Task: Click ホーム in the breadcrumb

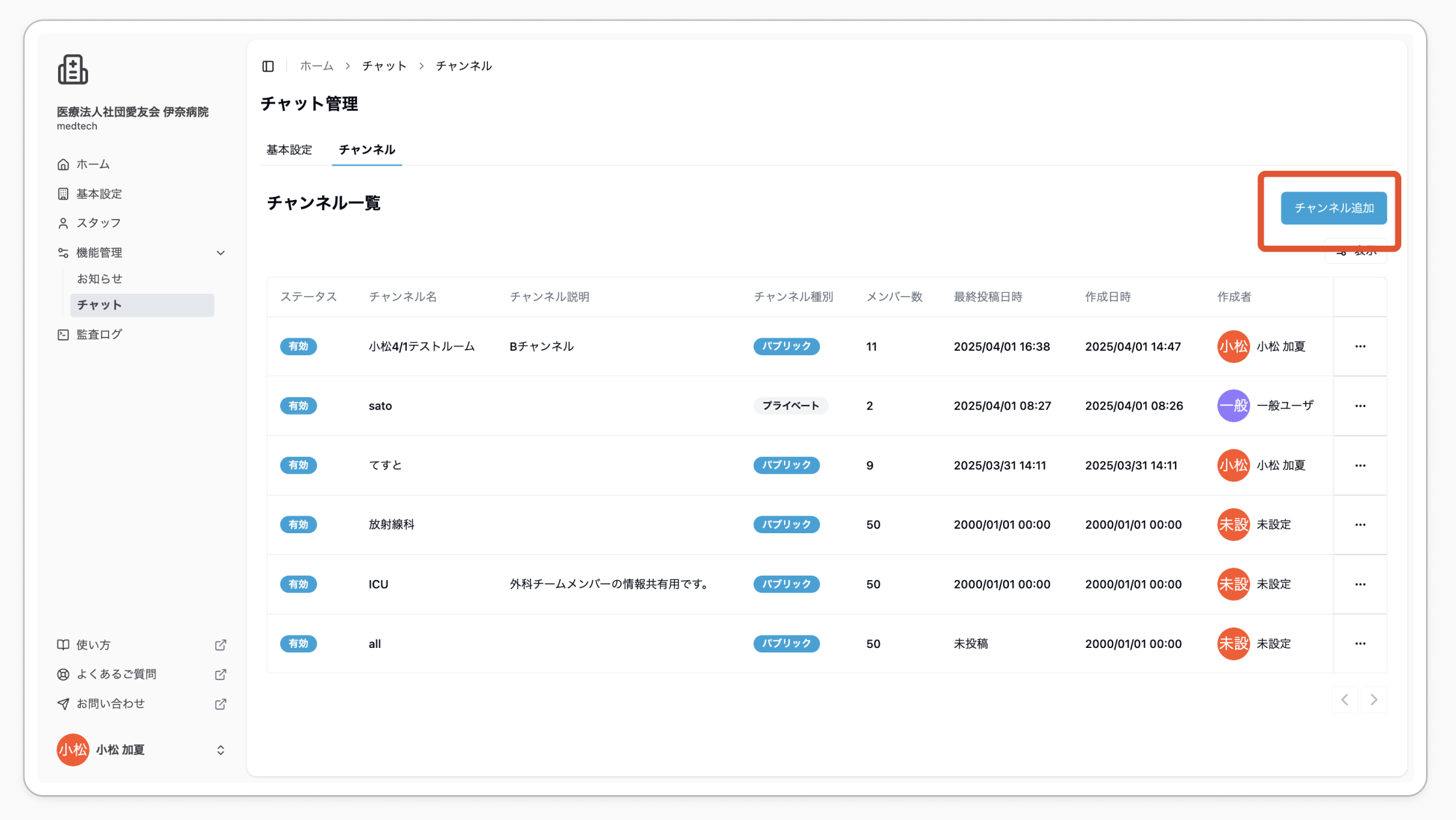Action: click(317, 66)
